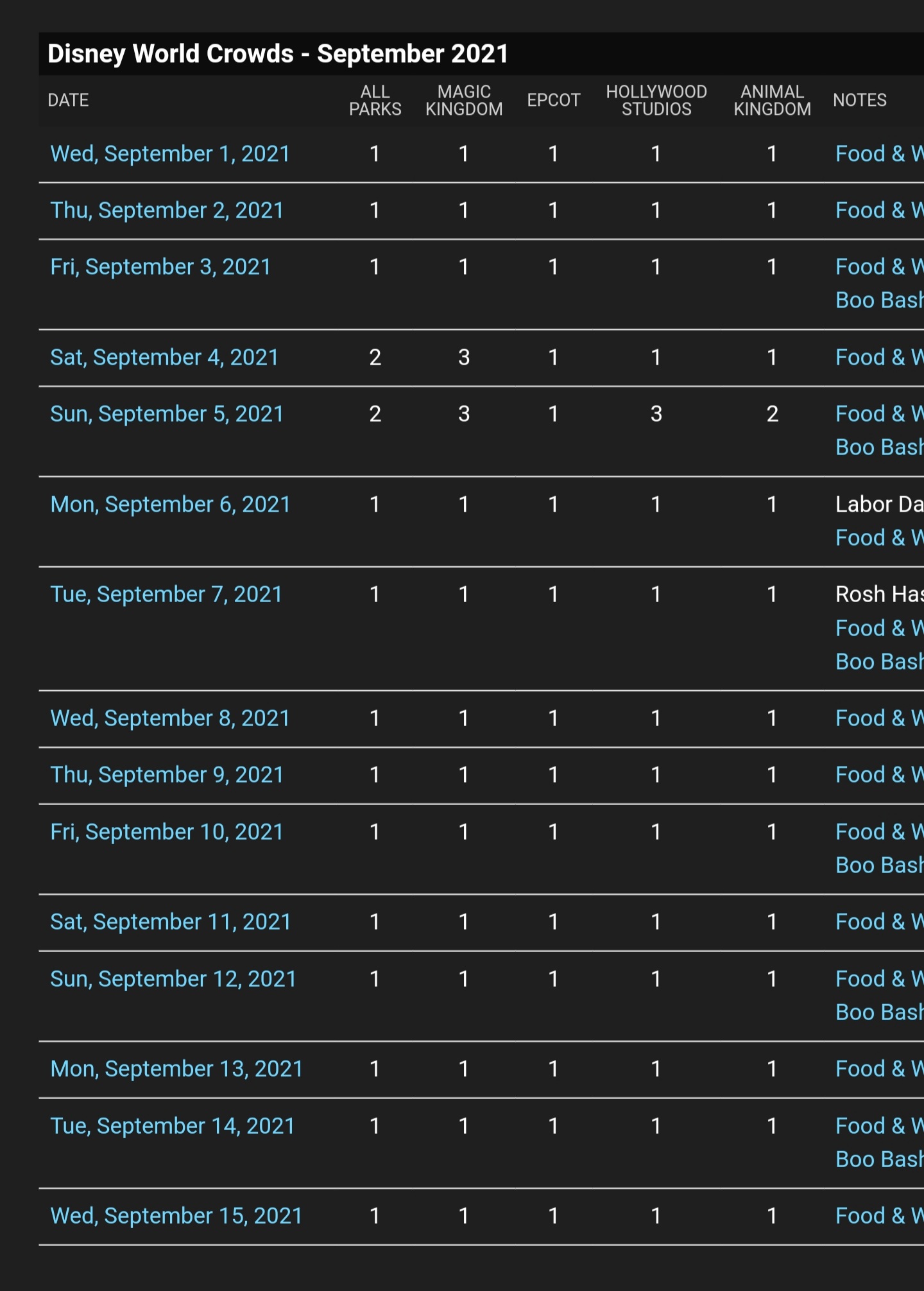Viewport: 924px width, 1291px height.
Task: Select Sat, September 4, 2021 link
Action: click(x=164, y=358)
